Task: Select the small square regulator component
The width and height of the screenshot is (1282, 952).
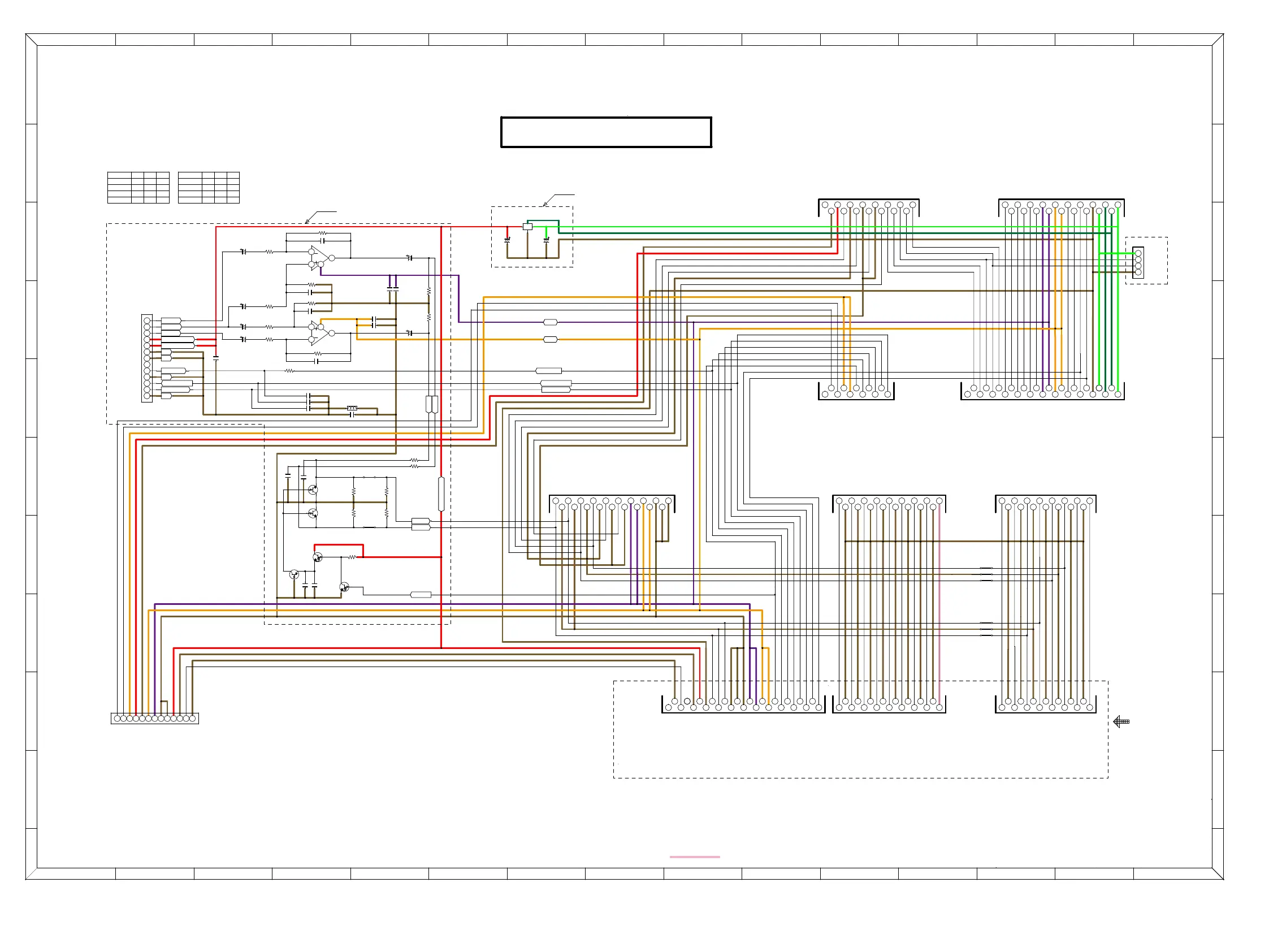Action: (x=527, y=227)
